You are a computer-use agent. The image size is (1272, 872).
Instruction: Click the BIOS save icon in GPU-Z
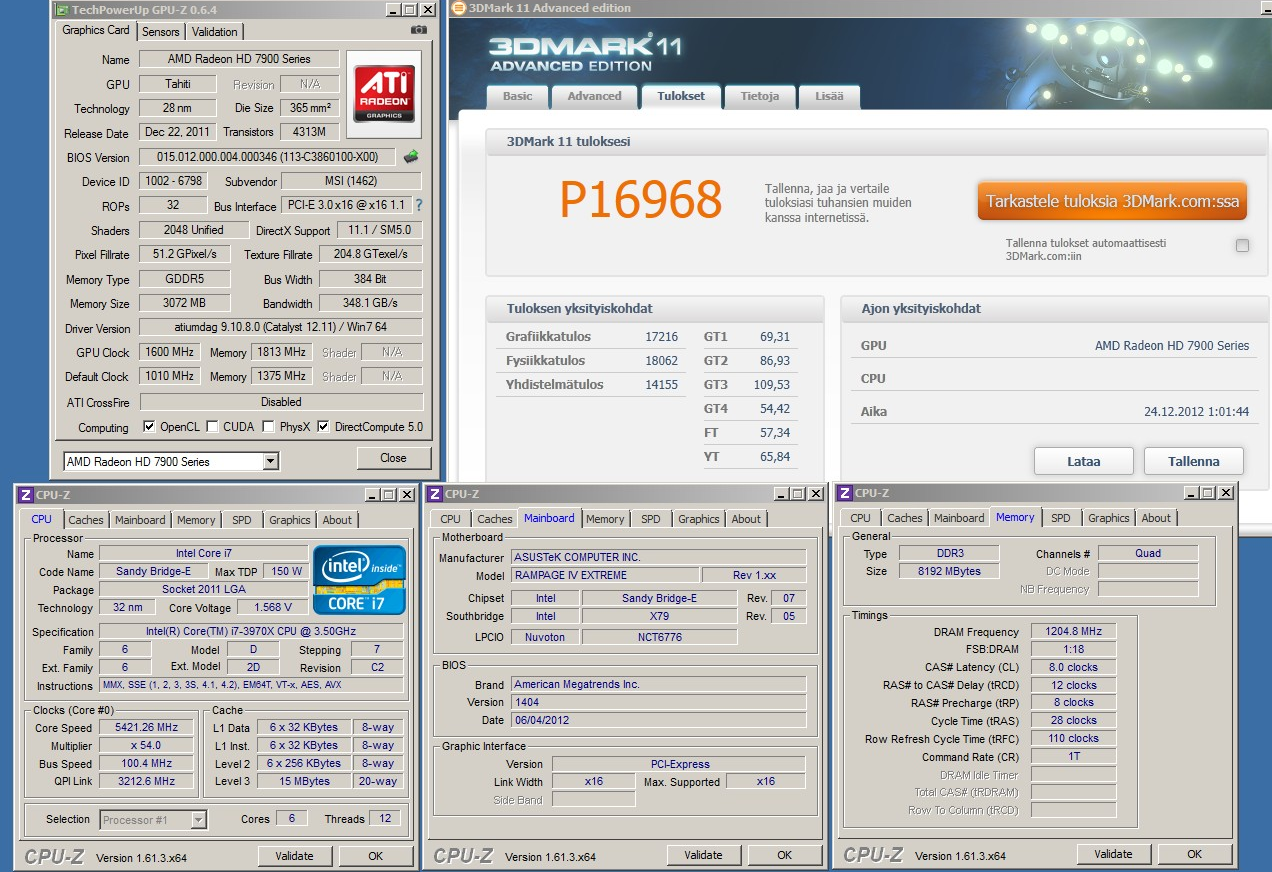point(411,157)
